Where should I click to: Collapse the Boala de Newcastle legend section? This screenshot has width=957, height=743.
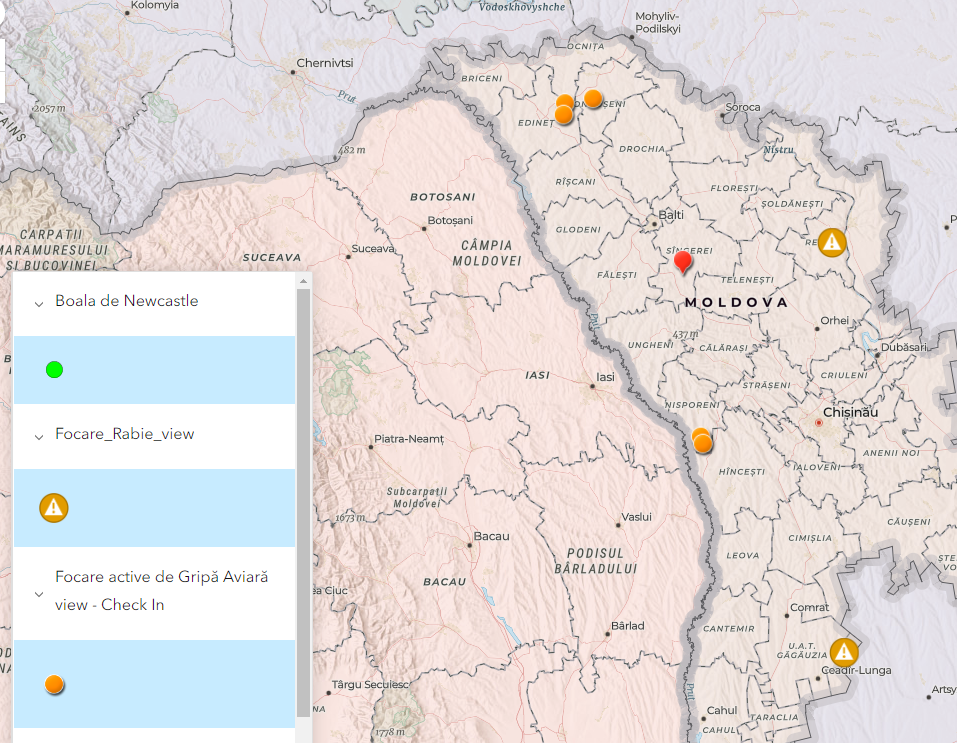[x=38, y=302]
